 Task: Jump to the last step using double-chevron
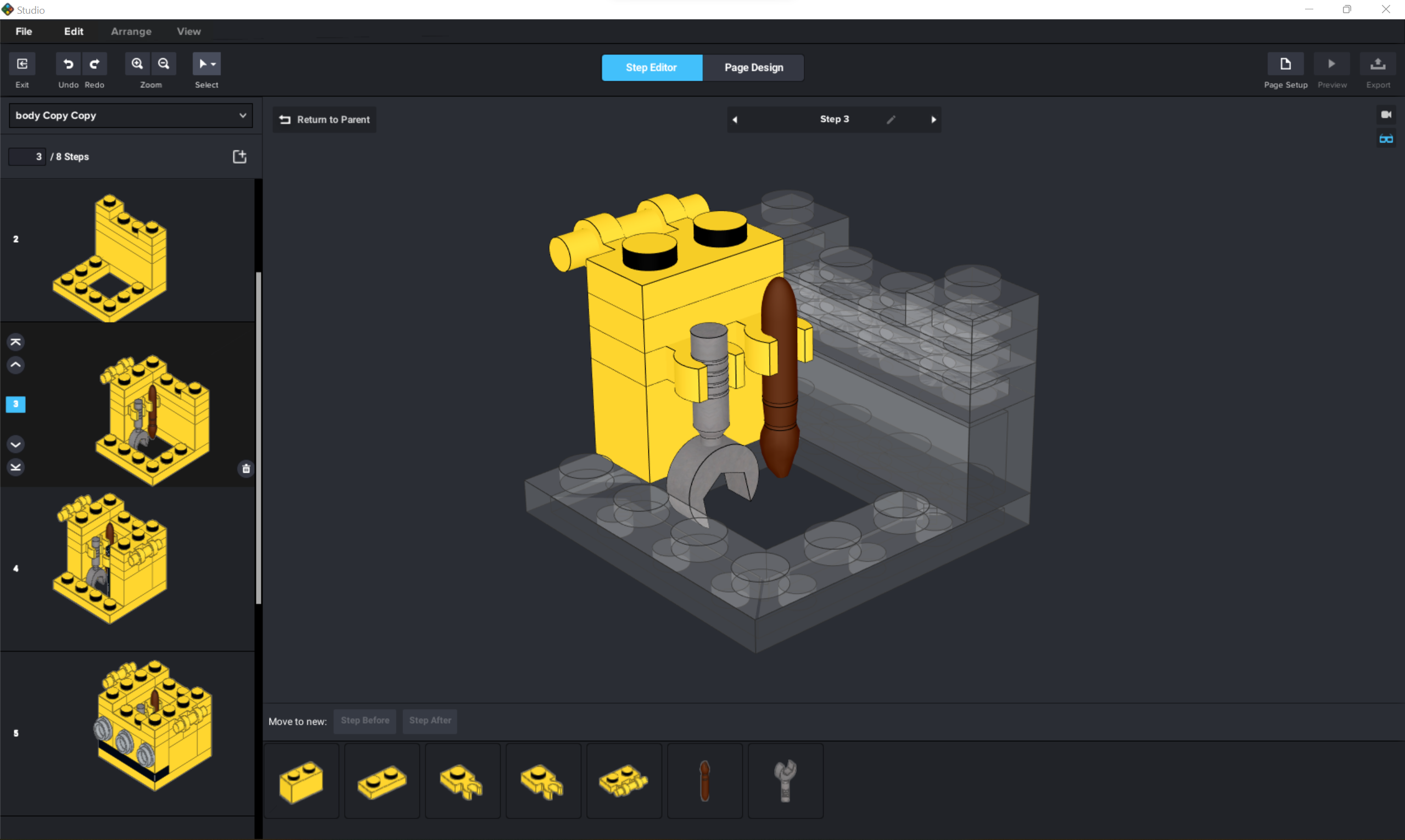pos(15,467)
